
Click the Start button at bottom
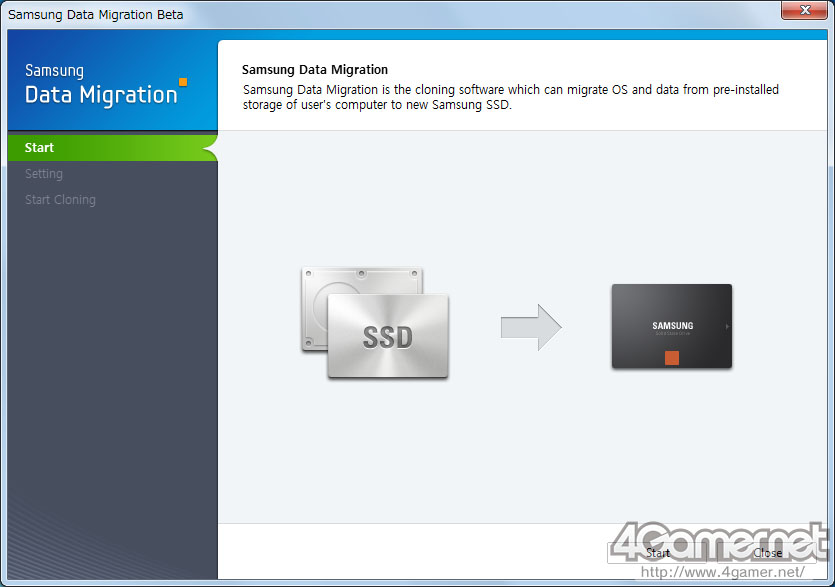[659, 553]
